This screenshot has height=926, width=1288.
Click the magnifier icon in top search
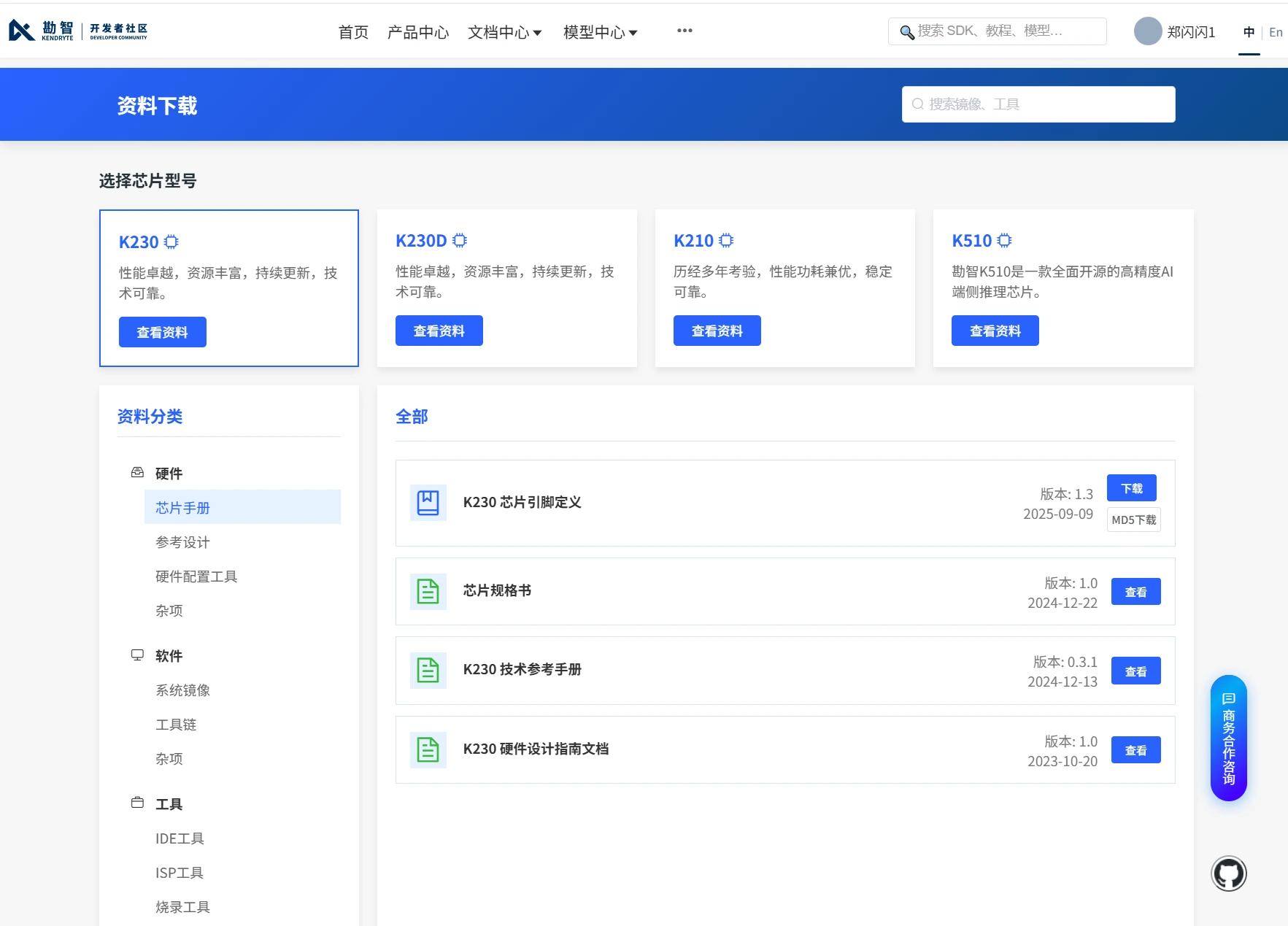(x=906, y=32)
